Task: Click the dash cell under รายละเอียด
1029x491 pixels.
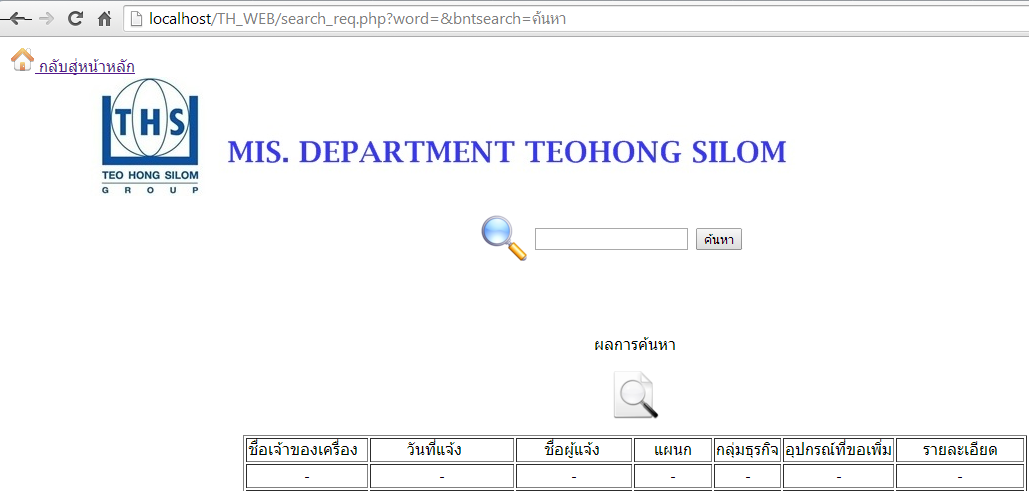Action: [960, 477]
